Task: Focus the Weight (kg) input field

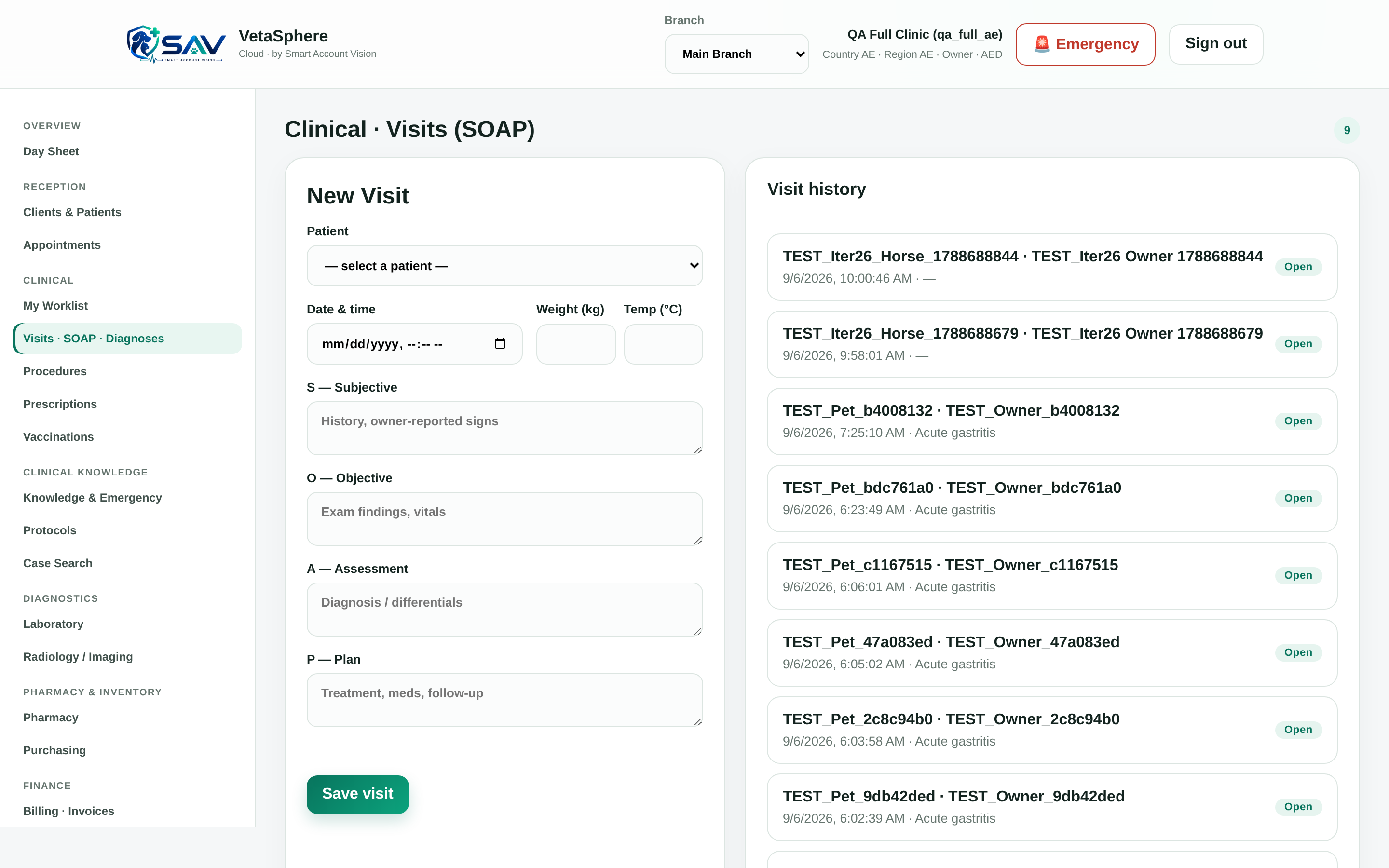Action: tap(576, 344)
